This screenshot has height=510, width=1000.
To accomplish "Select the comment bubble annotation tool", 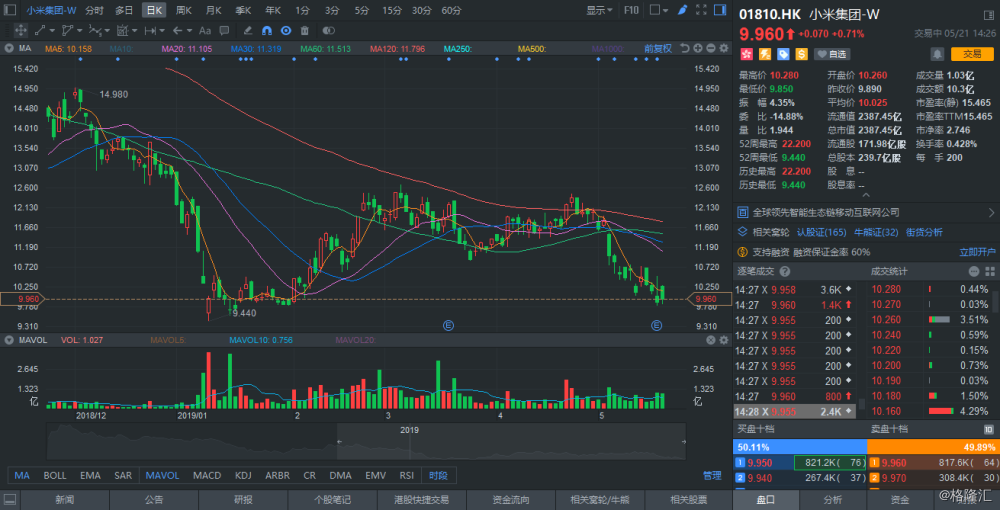I will coord(224,30).
